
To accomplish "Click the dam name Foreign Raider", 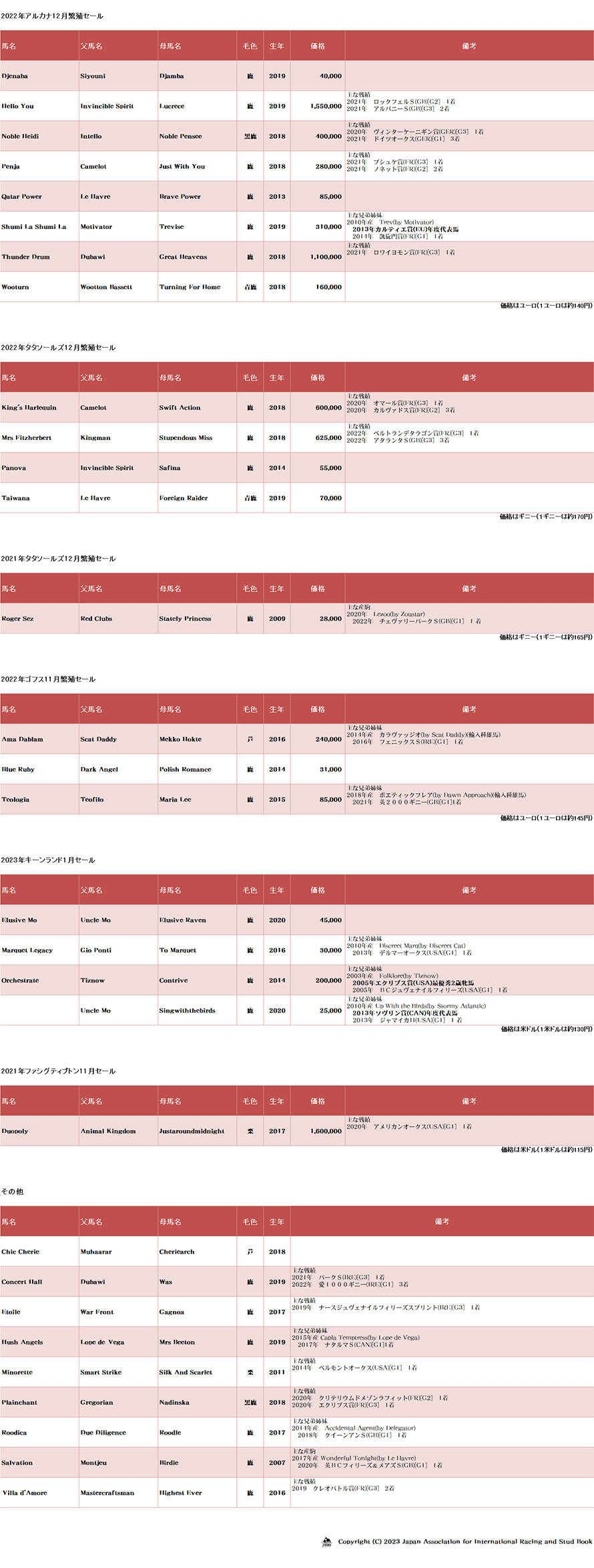I will [x=184, y=498].
